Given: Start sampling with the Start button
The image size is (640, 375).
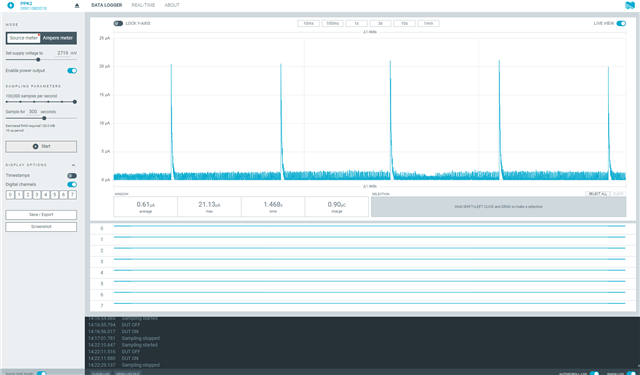Looking at the screenshot, I should pos(41,146).
